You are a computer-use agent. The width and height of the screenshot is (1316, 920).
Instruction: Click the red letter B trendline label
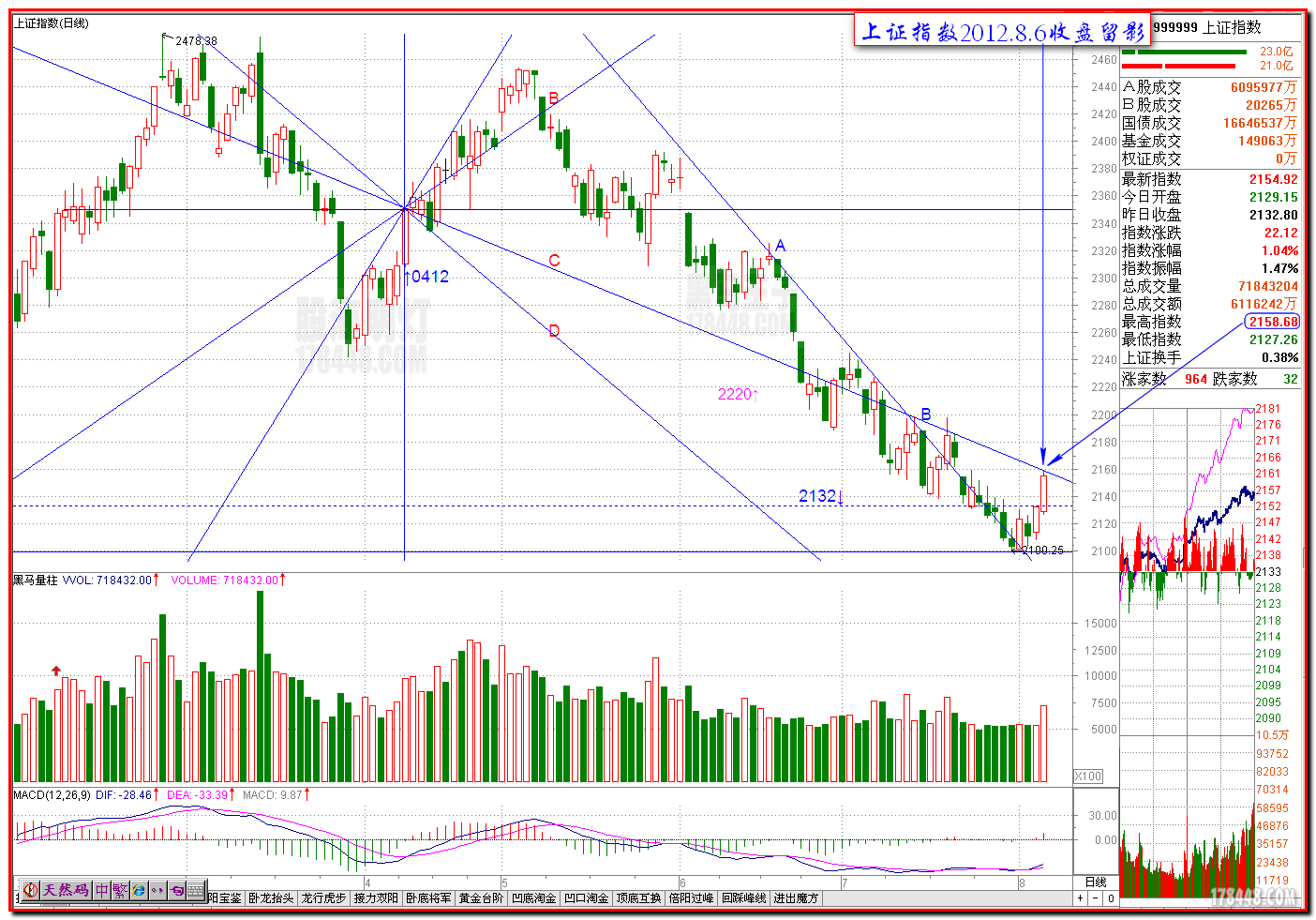554,98
